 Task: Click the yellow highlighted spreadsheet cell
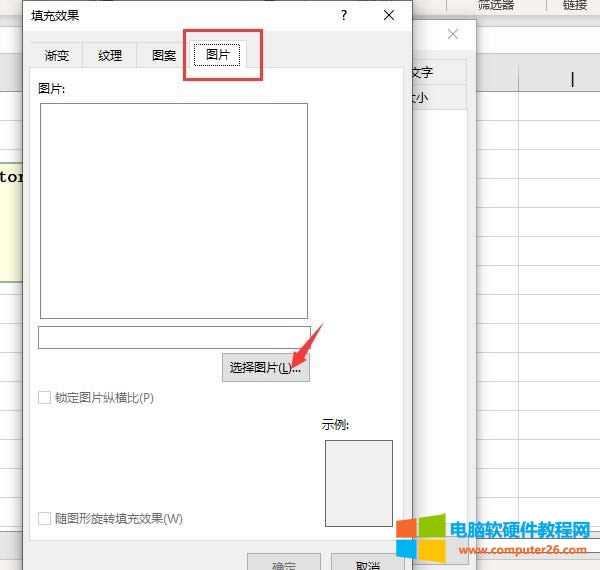(x=11, y=220)
